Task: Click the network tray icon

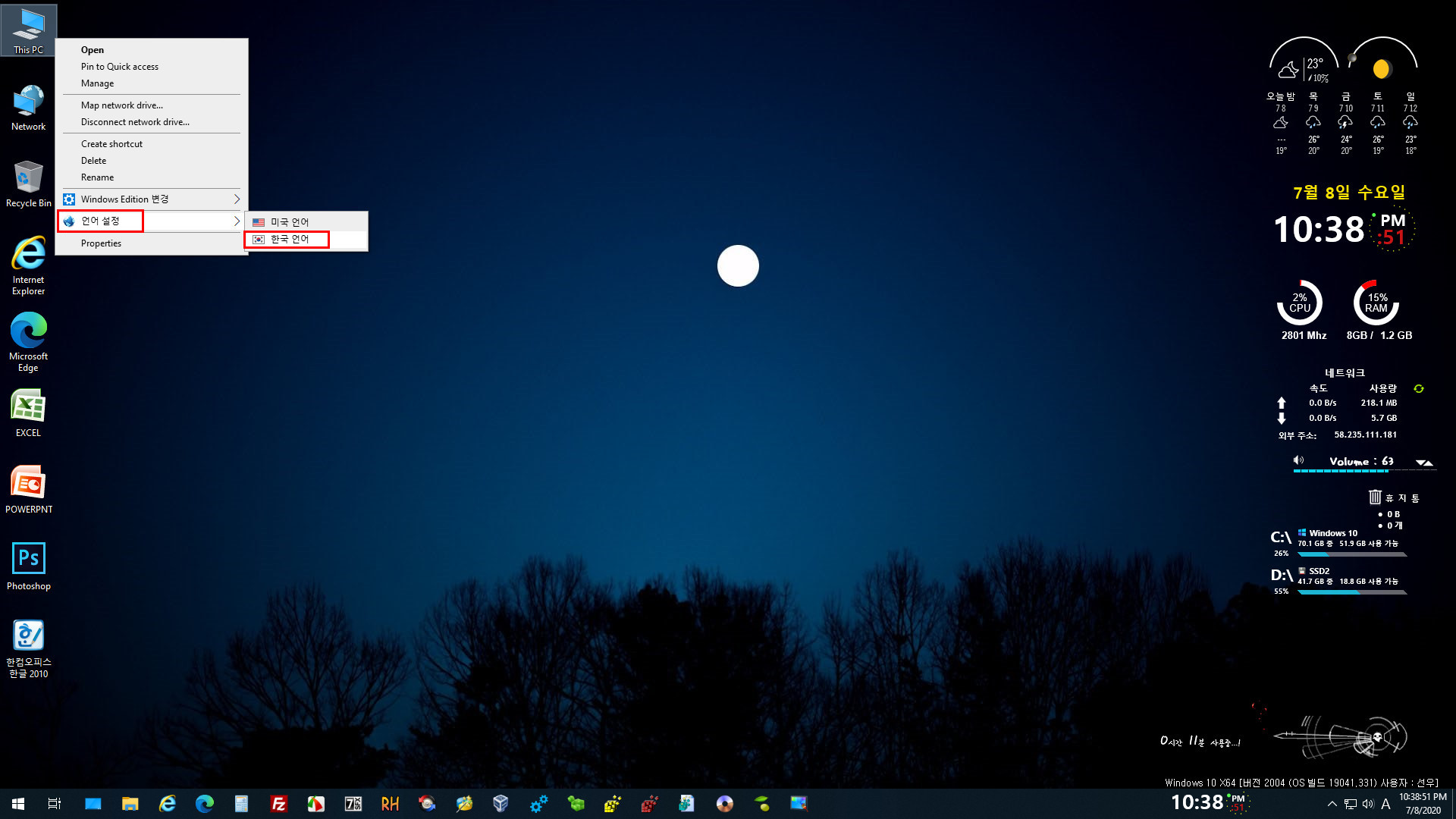Action: coord(1351,805)
